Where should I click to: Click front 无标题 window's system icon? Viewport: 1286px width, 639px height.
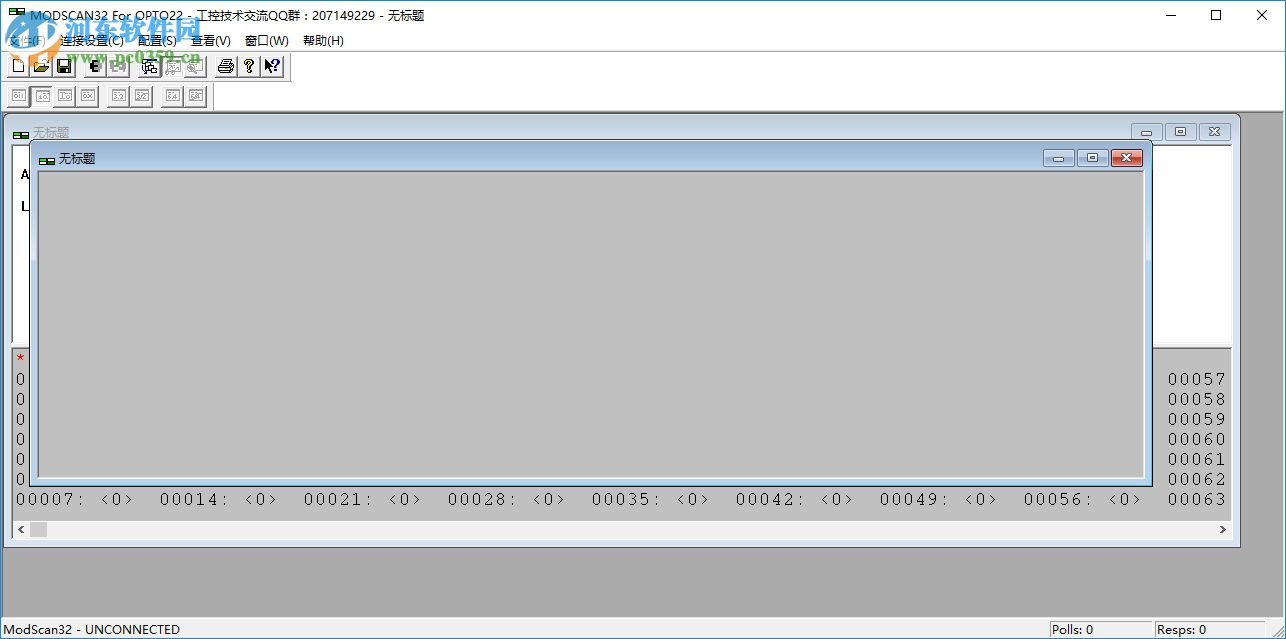(x=47, y=159)
